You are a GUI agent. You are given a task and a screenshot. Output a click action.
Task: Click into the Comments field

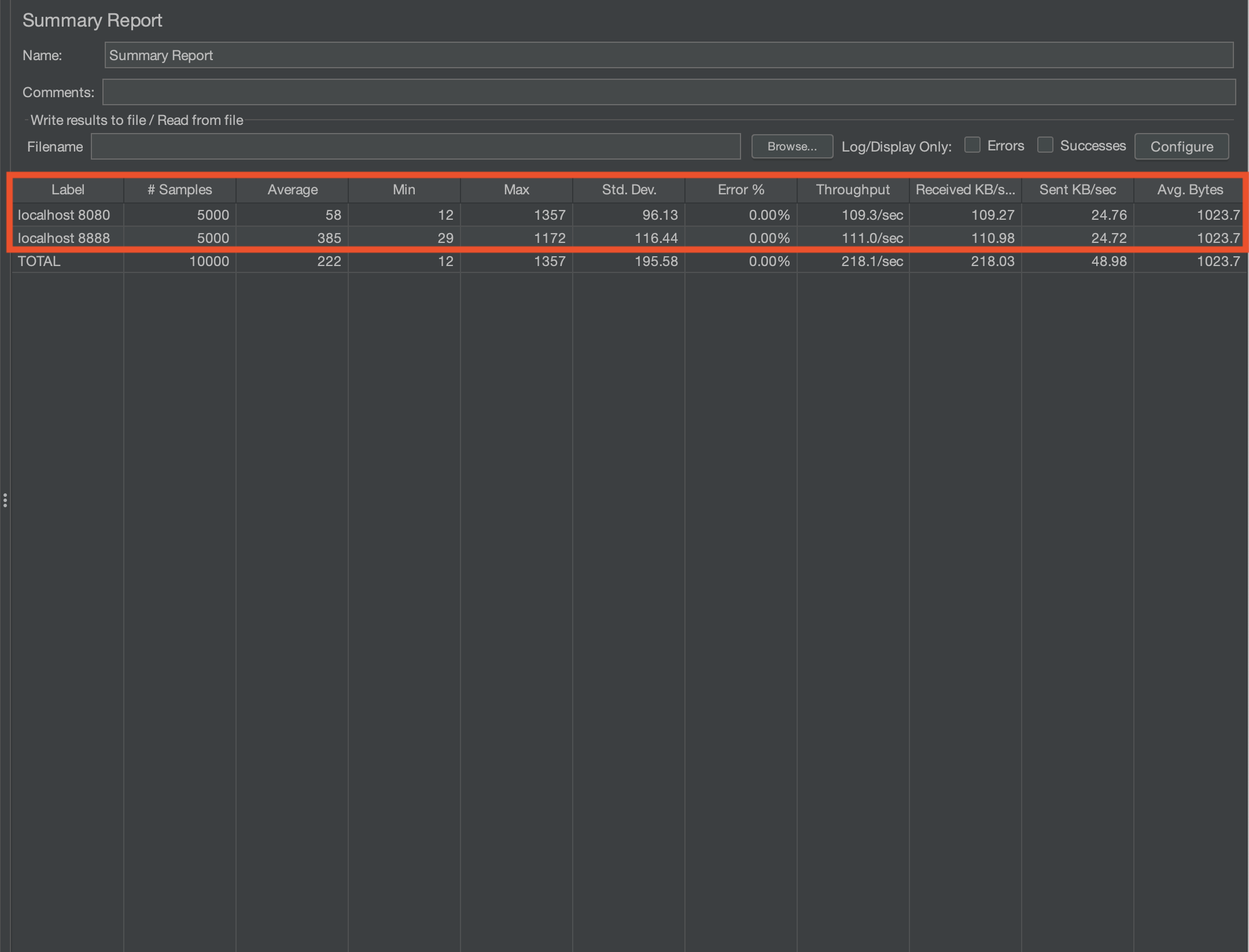pyautogui.click(x=668, y=92)
